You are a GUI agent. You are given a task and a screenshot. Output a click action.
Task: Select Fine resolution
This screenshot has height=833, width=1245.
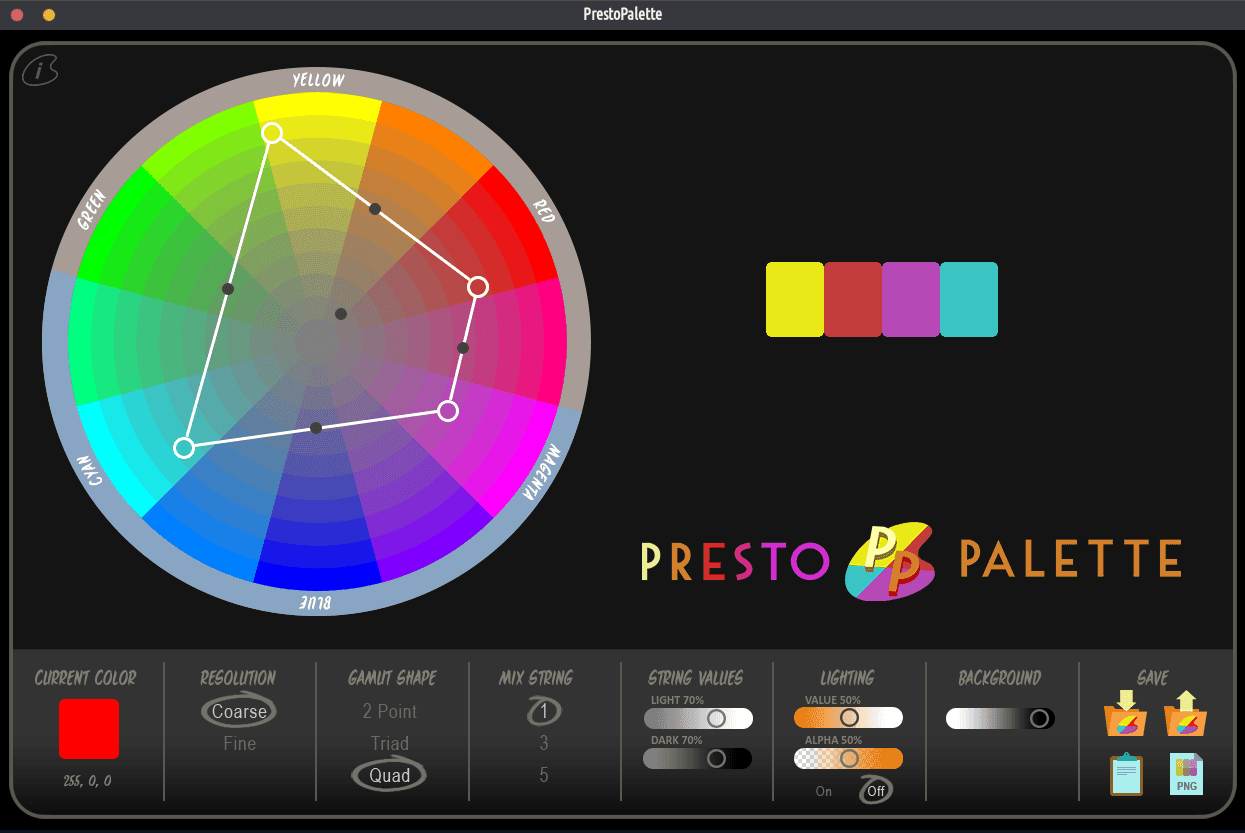[x=240, y=743]
